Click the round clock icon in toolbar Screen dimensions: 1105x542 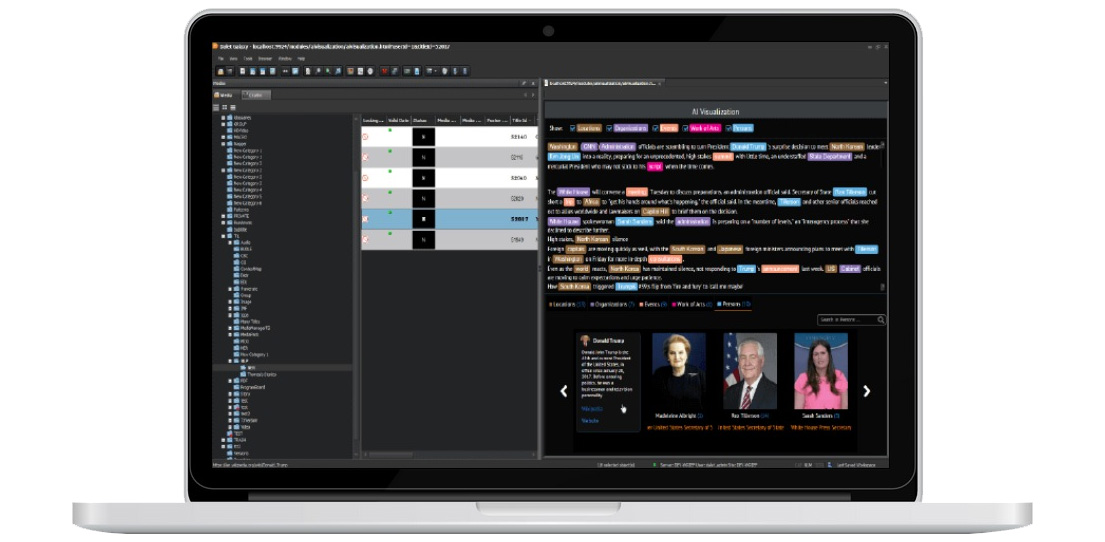[x=370, y=71]
